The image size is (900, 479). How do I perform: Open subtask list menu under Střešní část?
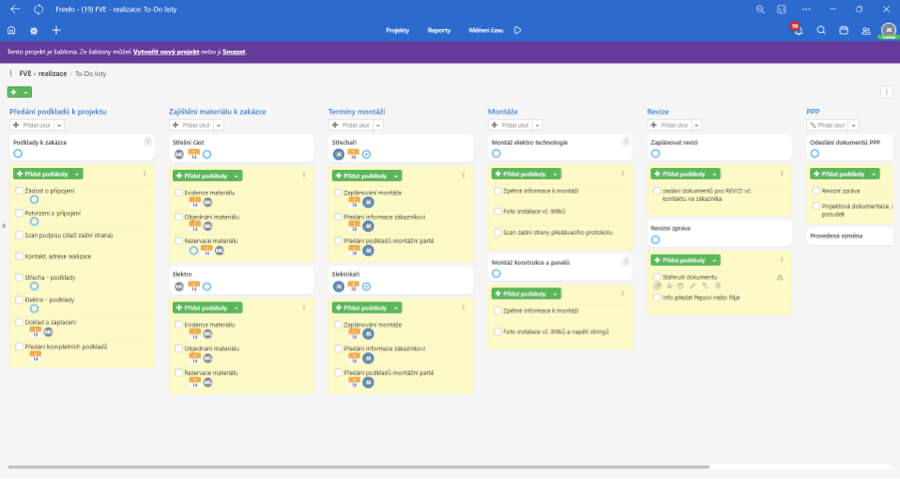304,176
